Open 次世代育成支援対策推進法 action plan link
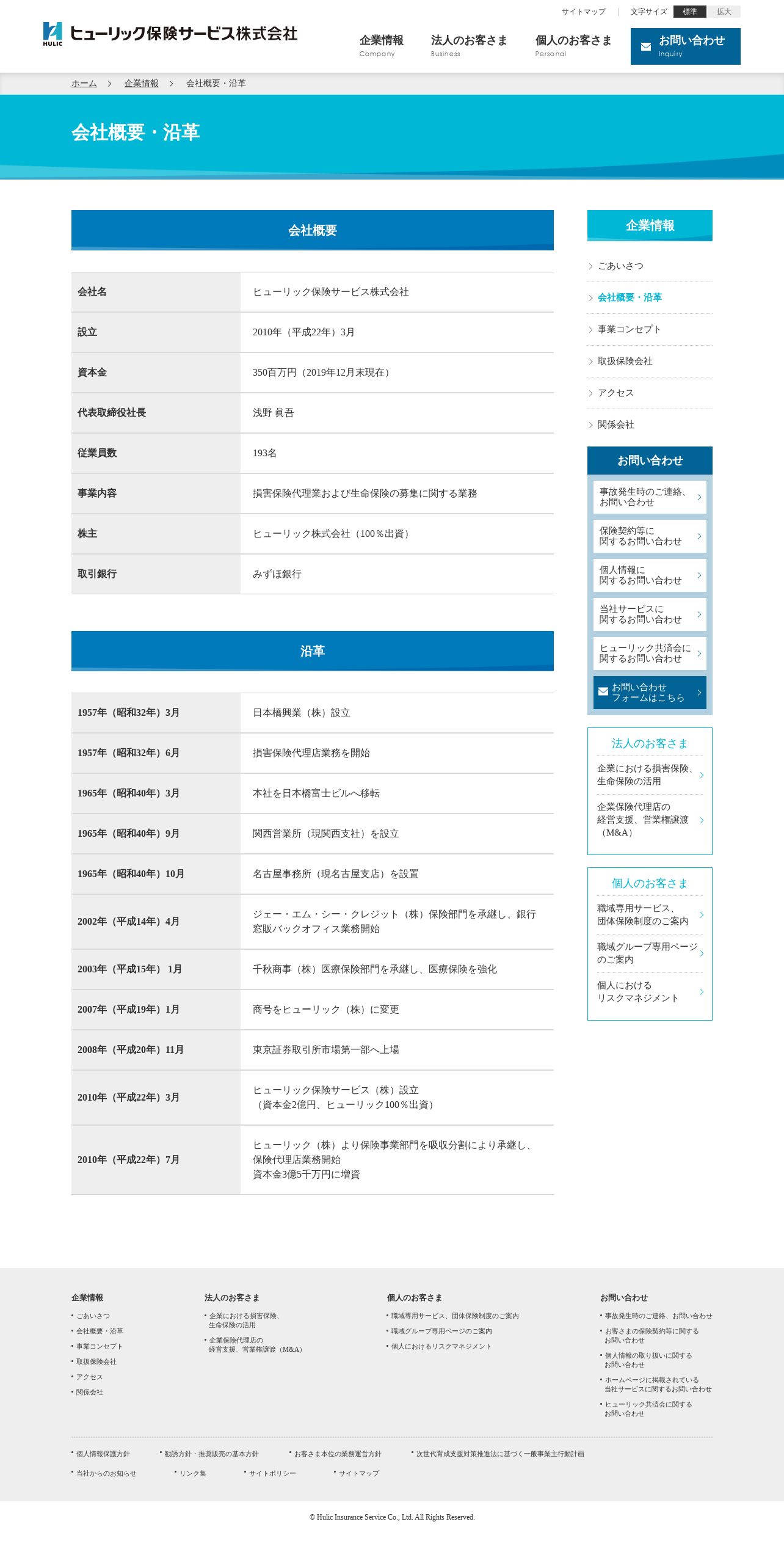 (500, 1454)
